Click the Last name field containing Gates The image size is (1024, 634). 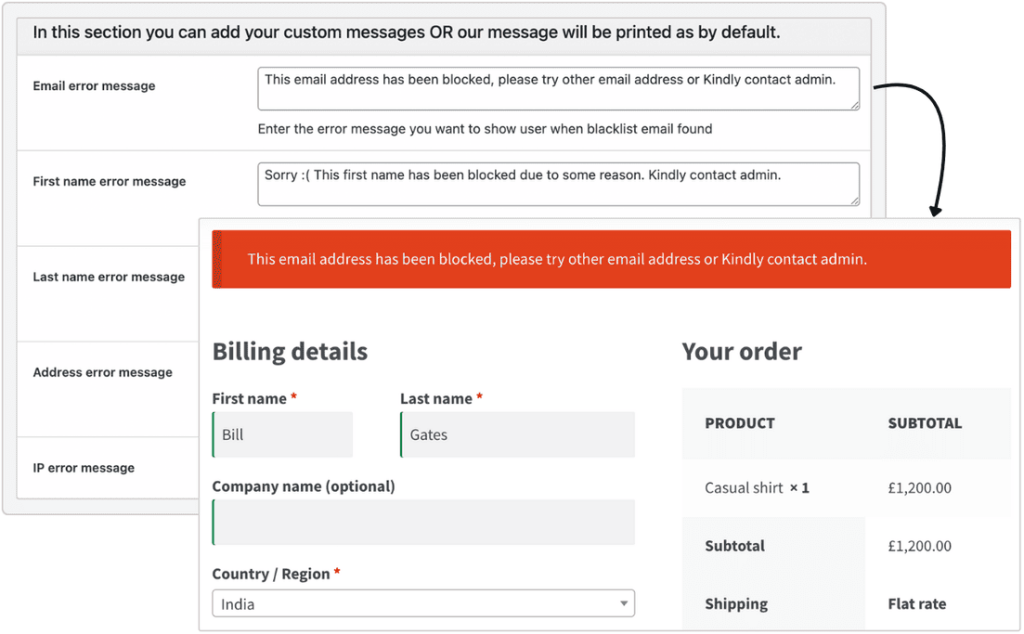point(517,435)
